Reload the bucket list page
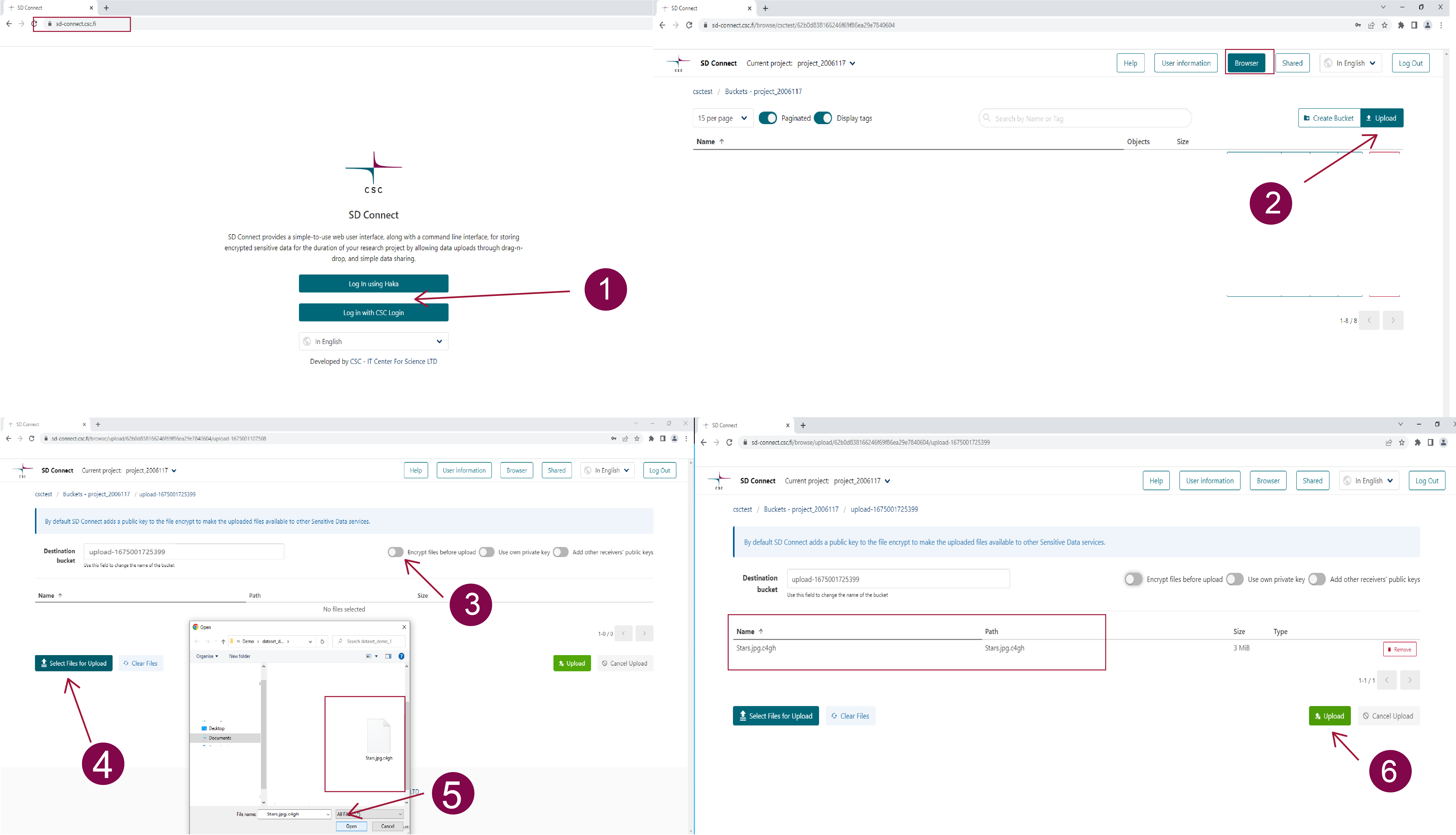This screenshot has width=1456, height=835. 689,25
